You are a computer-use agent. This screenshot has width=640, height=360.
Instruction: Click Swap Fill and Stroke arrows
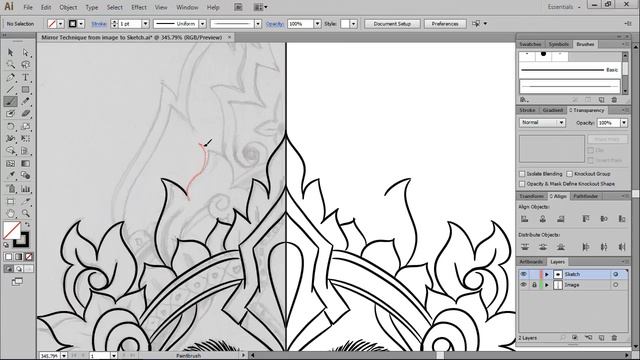point(27,224)
